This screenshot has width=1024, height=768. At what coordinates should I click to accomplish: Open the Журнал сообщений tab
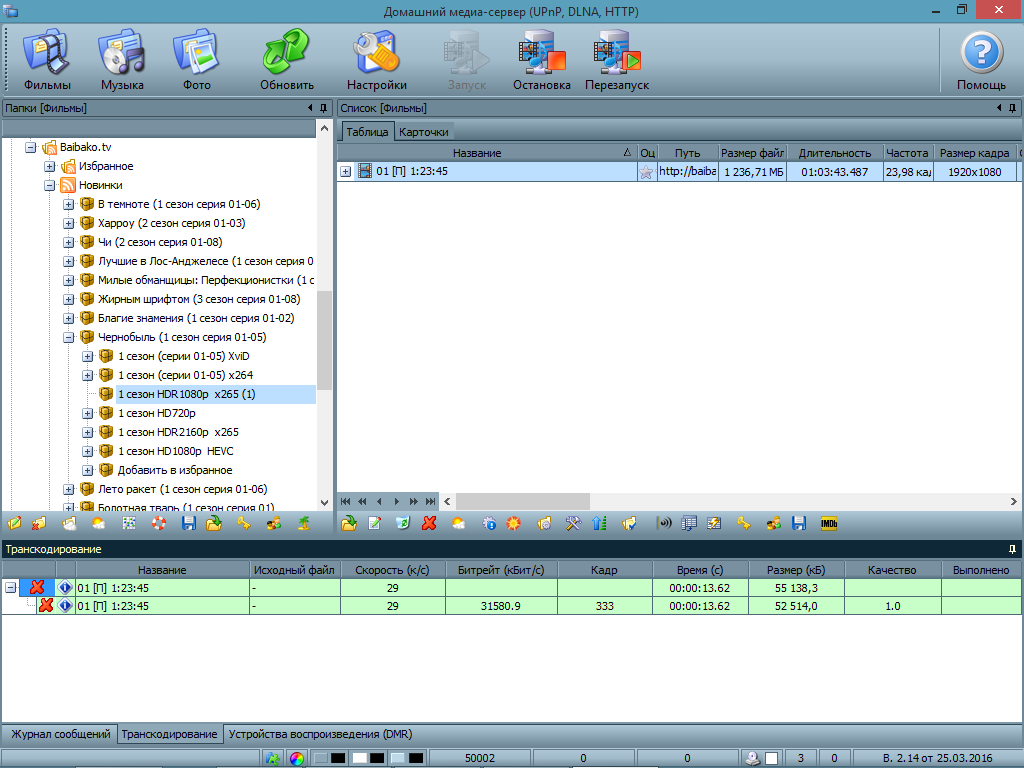(60, 734)
